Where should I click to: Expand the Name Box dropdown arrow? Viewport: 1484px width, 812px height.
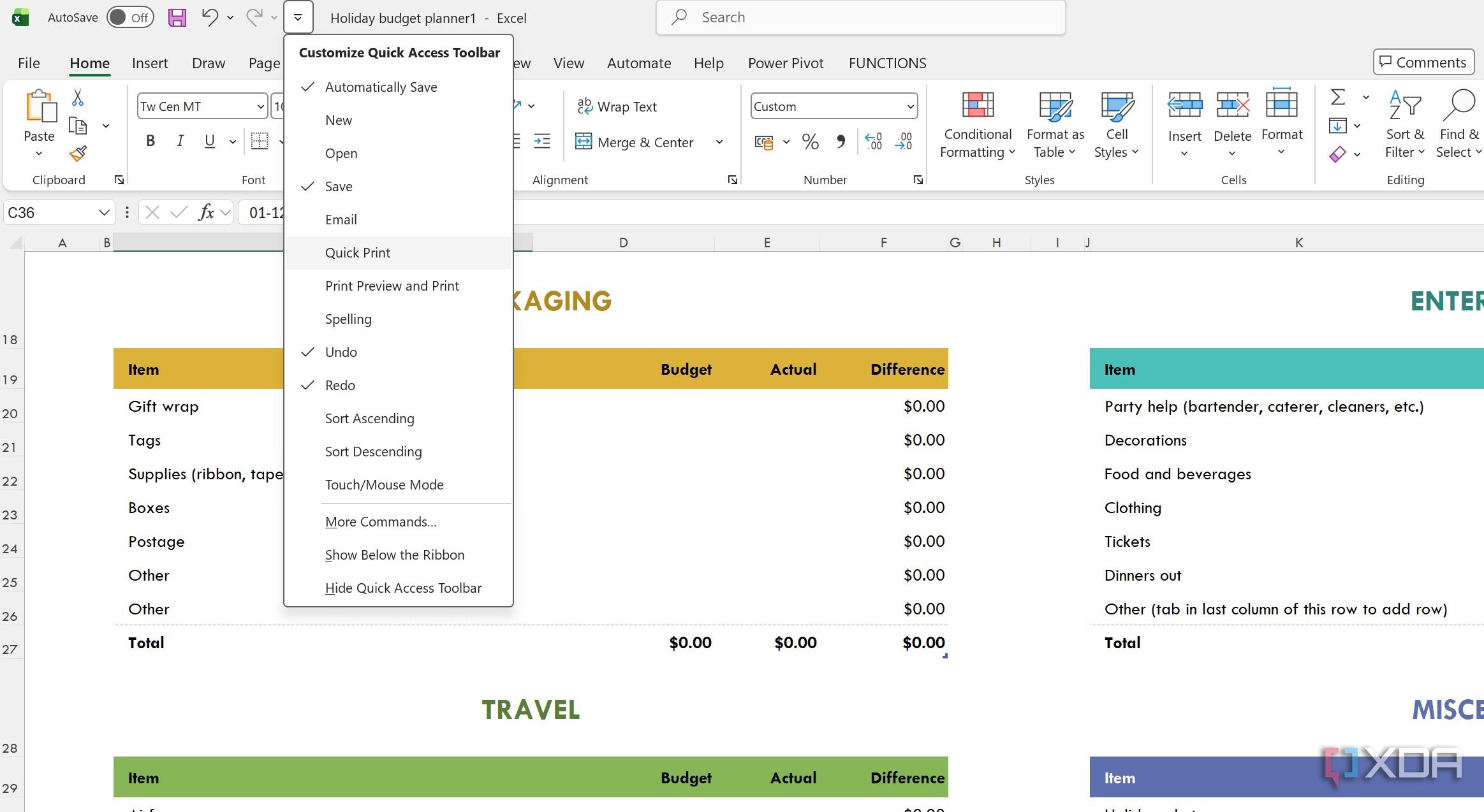[104, 212]
